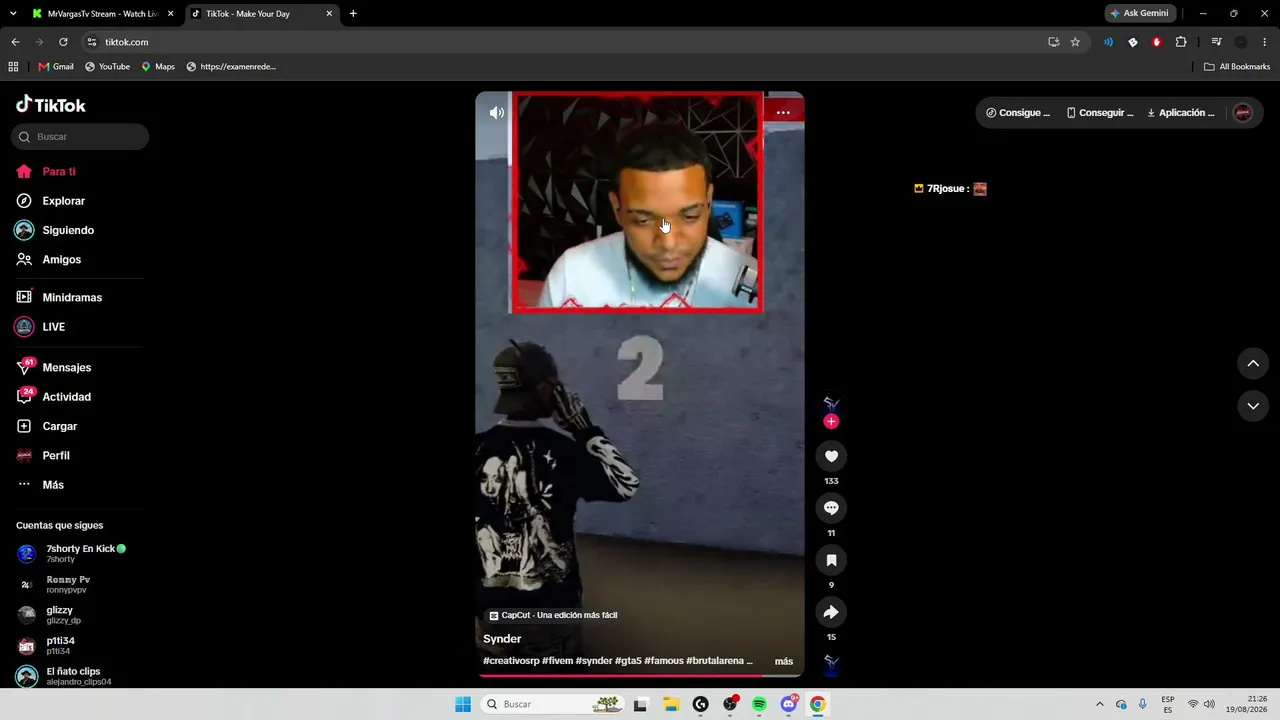Open Spotify from the taskbar
The width and height of the screenshot is (1280, 720).
759,704
